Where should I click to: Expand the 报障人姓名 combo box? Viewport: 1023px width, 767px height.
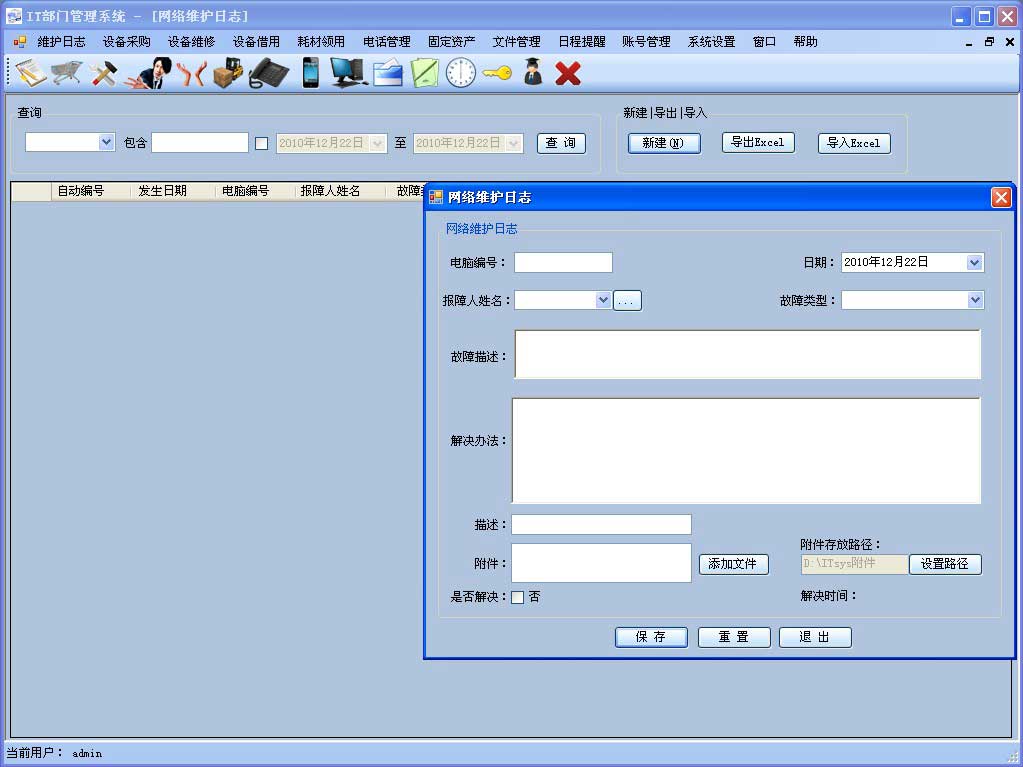coord(602,300)
